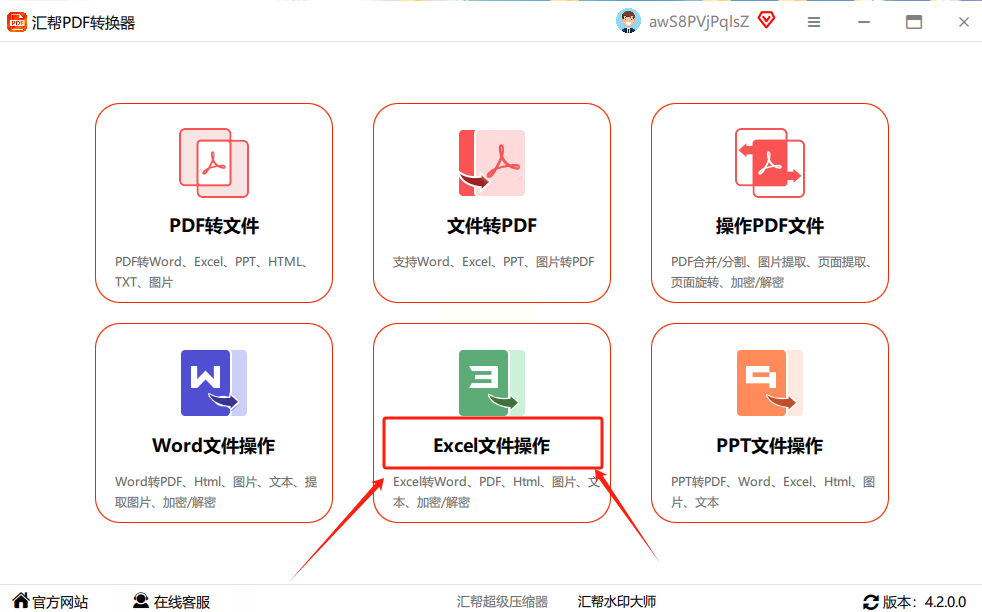
Task: Visit the 官方网站 link
Action: coord(60,602)
